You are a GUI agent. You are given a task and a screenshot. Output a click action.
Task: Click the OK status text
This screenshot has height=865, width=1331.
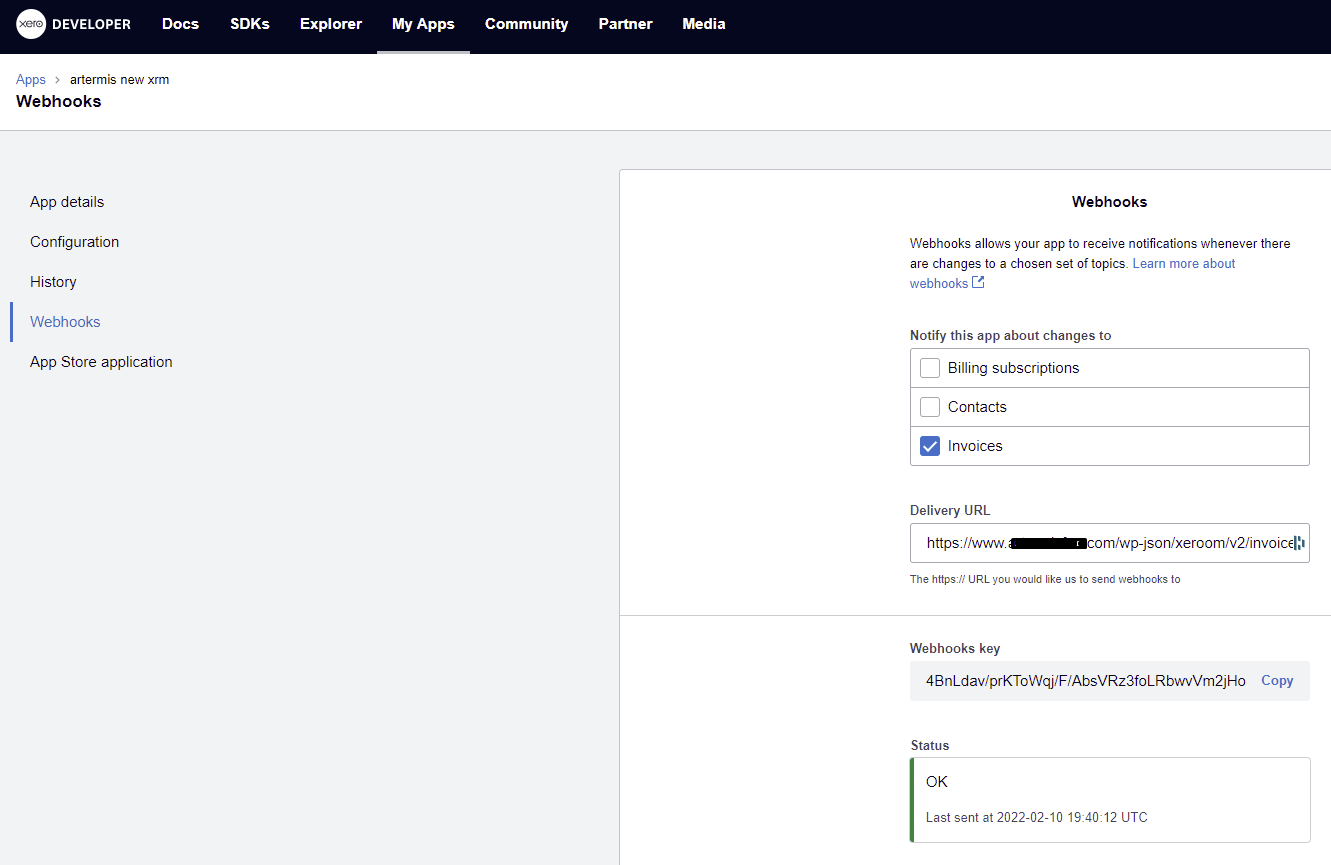tap(937, 782)
